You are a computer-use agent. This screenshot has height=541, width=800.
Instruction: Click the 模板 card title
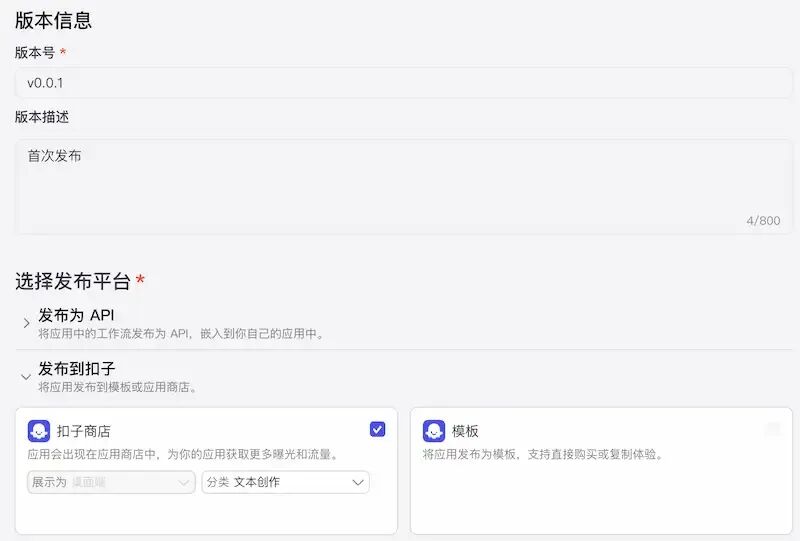tap(465, 431)
